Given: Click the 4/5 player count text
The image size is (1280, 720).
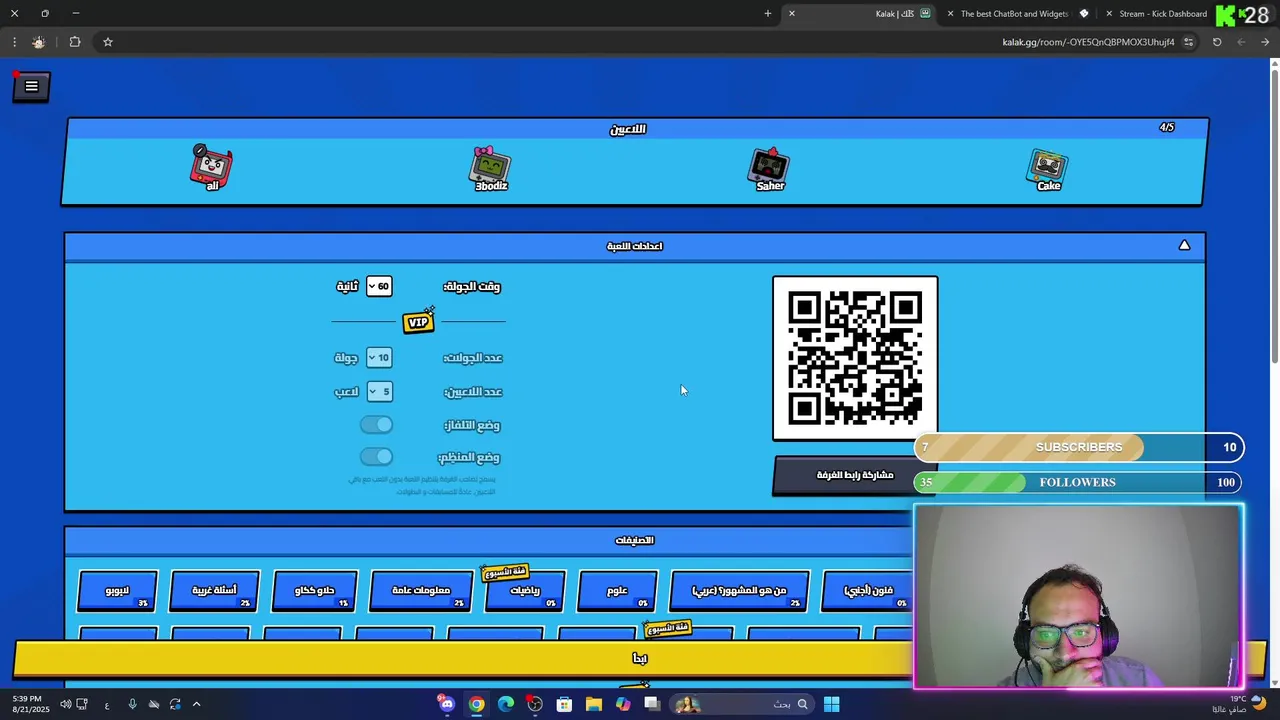Looking at the screenshot, I should coord(1167,128).
